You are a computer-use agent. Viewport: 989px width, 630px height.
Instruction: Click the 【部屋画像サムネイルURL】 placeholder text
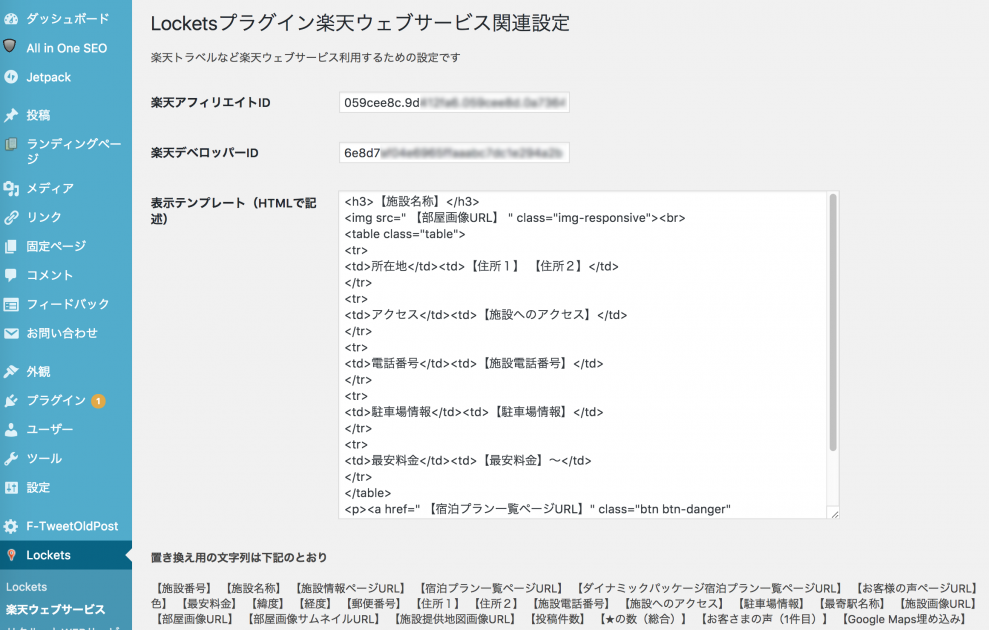pyautogui.click(x=313, y=619)
